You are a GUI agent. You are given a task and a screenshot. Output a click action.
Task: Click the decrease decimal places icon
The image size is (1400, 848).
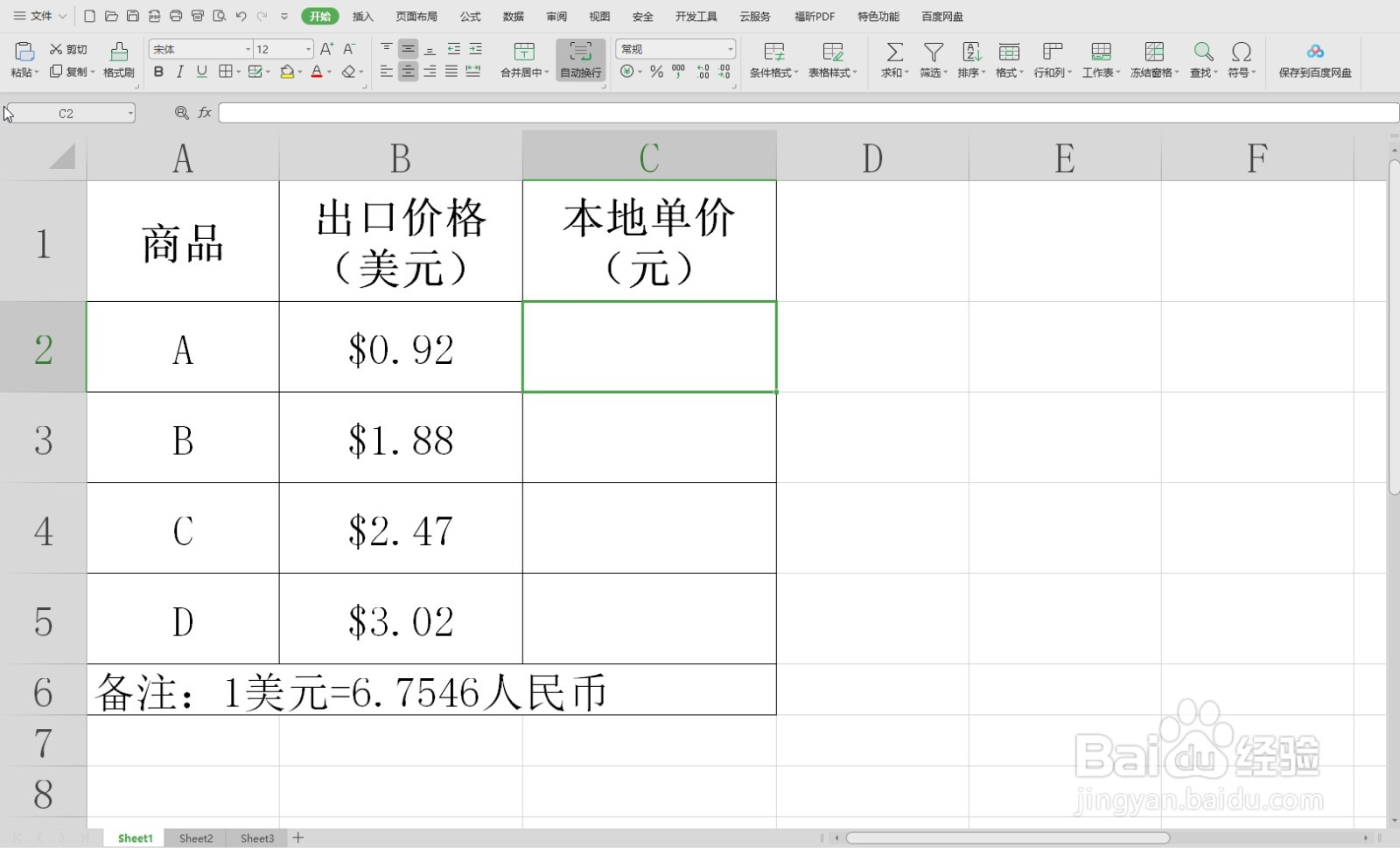(724, 72)
